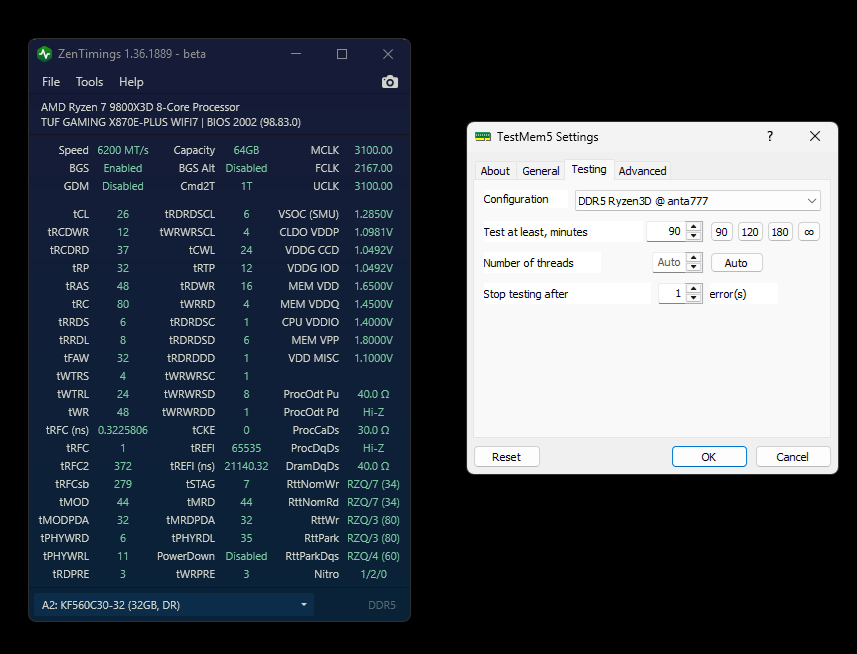Viewport: 857px width, 654px height.
Task: Click the ProcCaDs value 30.0 Ω
Action: click(373, 430)
